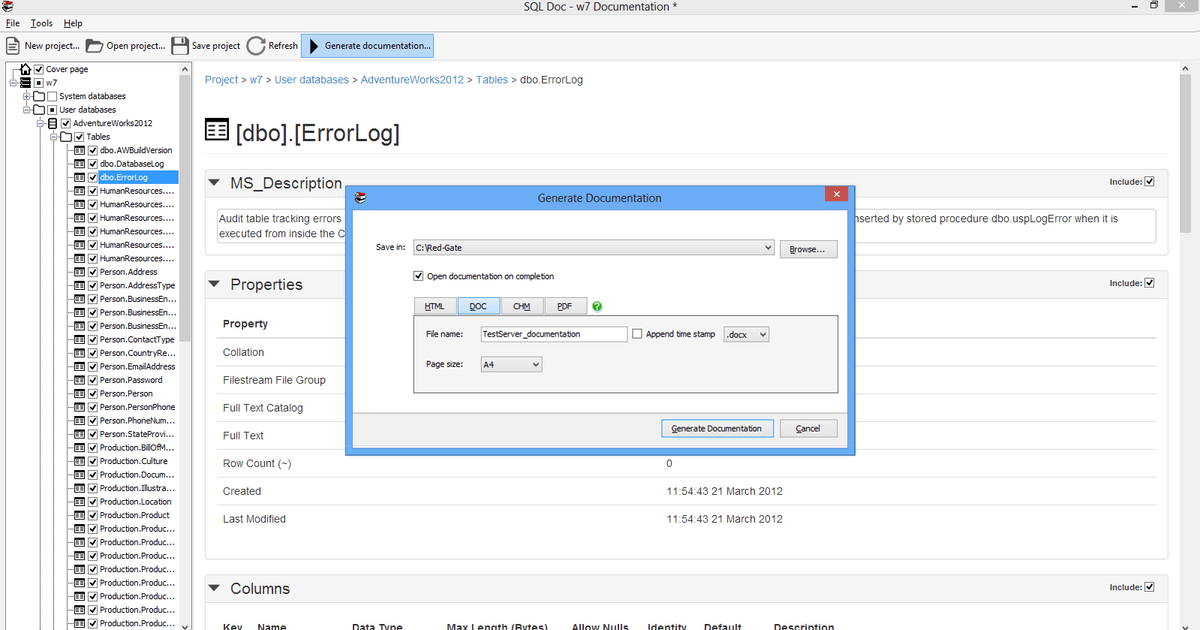This screenshot has width=1200, height=630.
Task: Click the table icon beside Person.ContactType
Action: tap(79, 339)
